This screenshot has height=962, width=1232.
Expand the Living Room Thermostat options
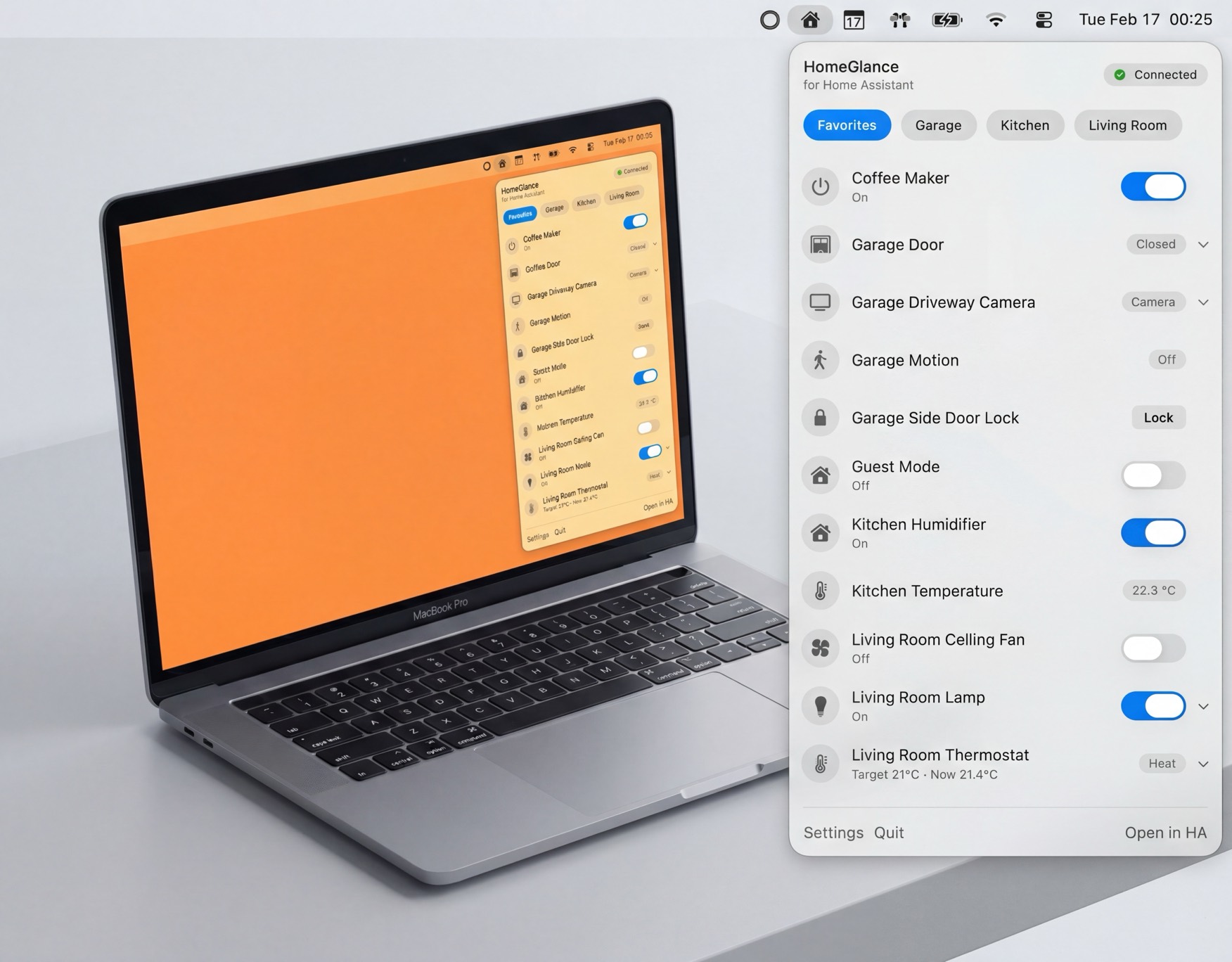coord(1203,764)
